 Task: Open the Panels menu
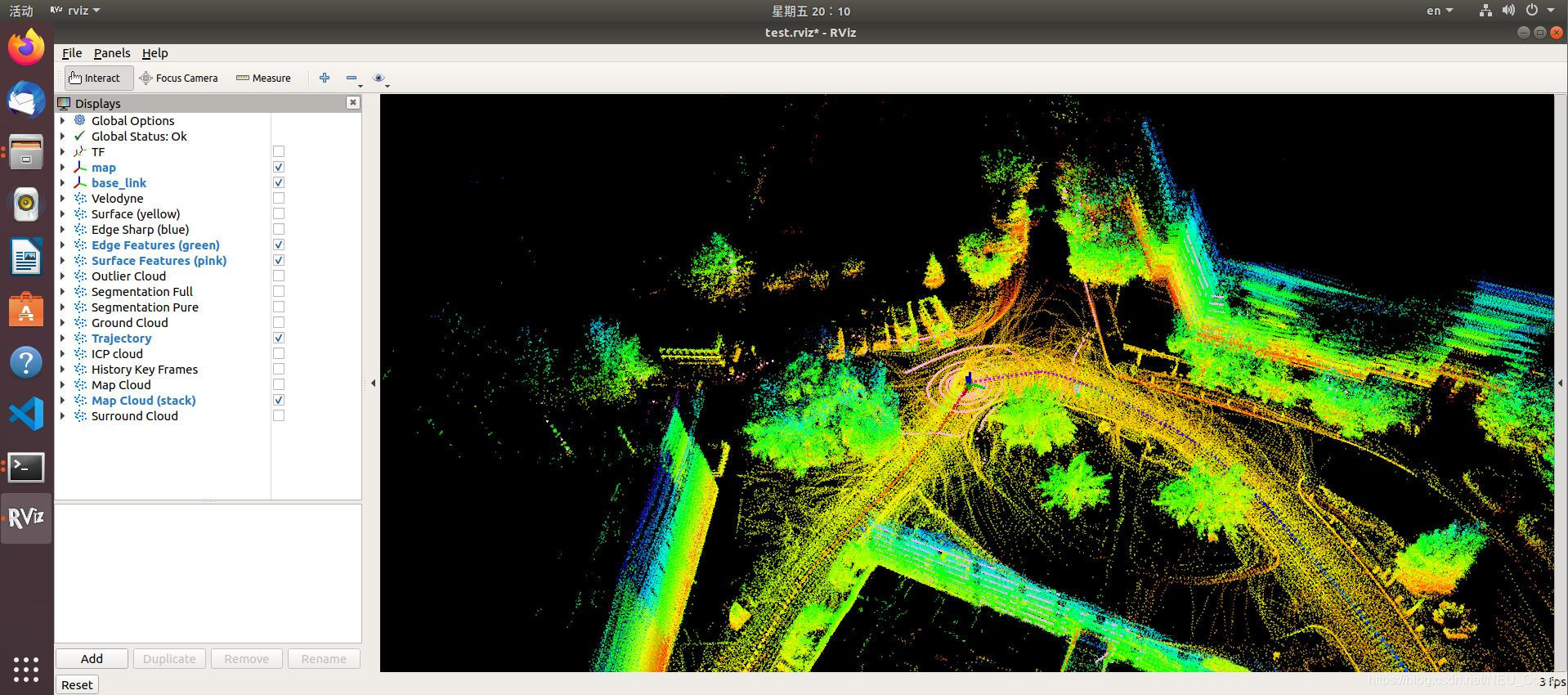coord(112,52)
